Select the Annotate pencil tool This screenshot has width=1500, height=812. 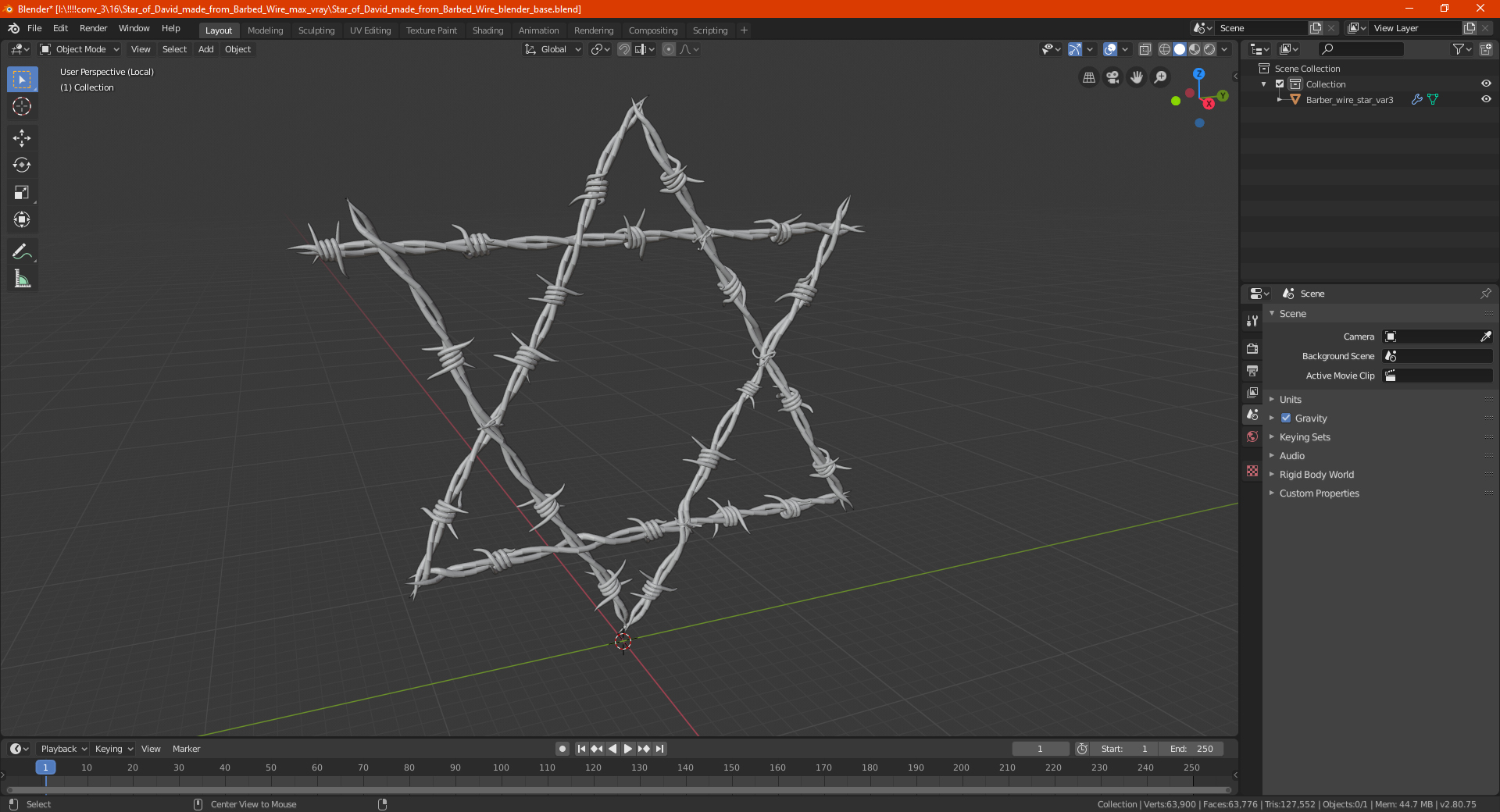22,251
